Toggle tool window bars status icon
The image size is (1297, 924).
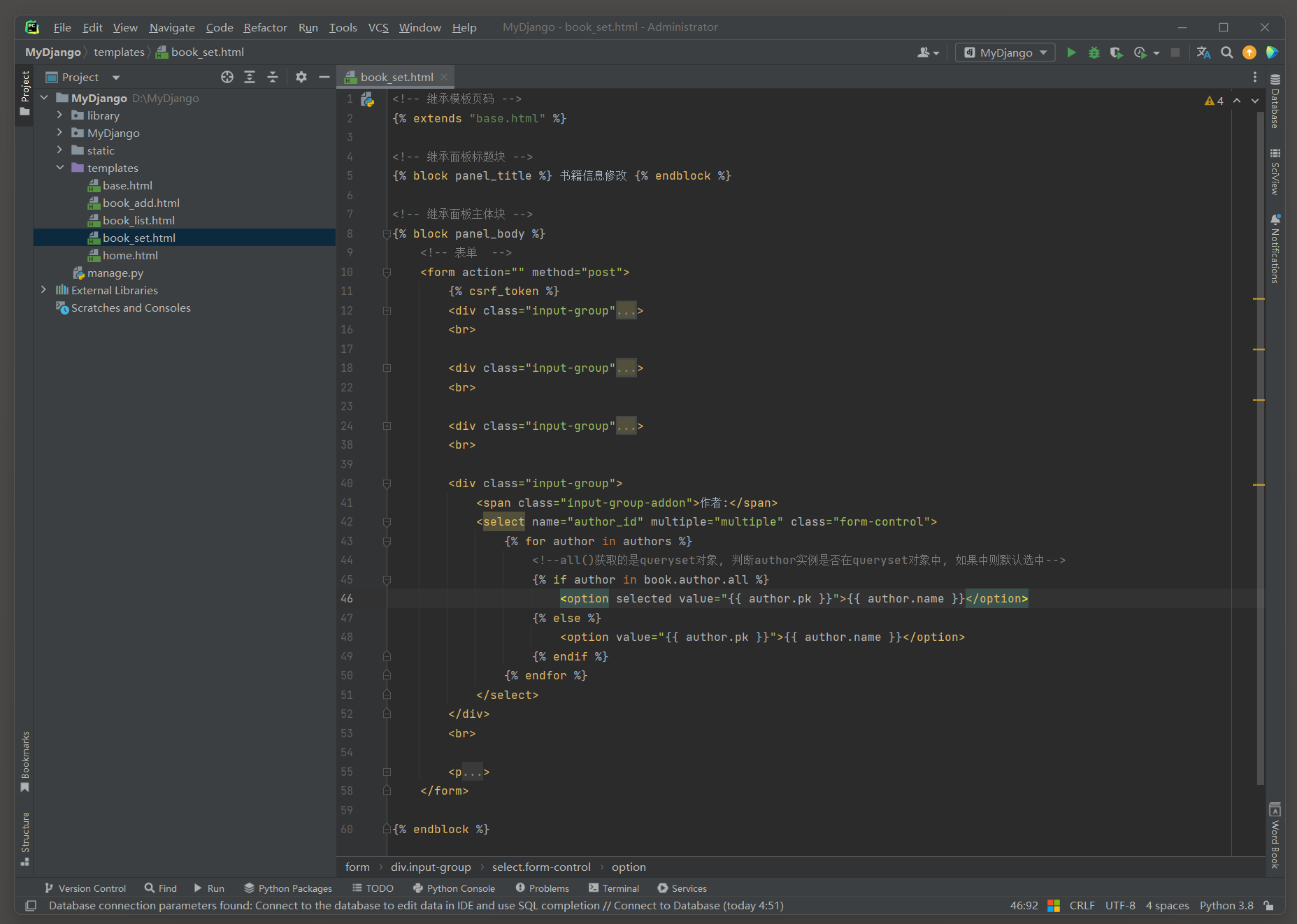[31, 906]
